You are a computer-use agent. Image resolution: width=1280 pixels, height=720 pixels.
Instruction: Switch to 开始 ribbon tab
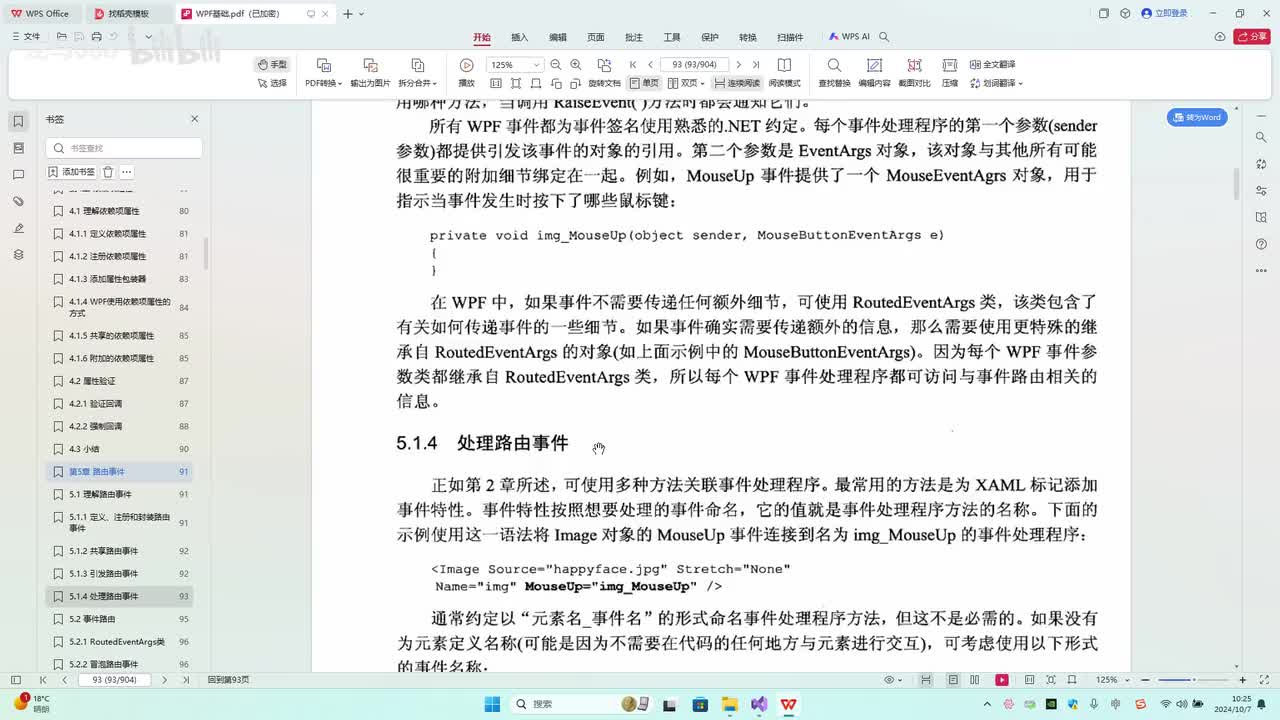(x=482, y=37)
